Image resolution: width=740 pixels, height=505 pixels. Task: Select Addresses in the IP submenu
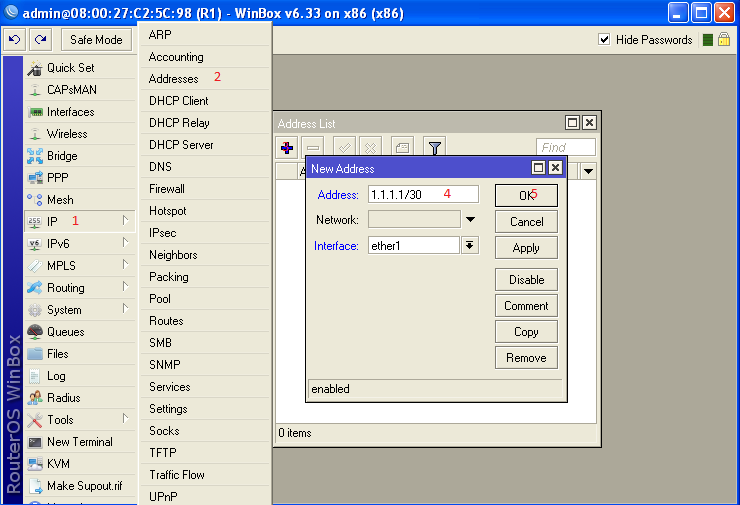[x=205, y=79]
